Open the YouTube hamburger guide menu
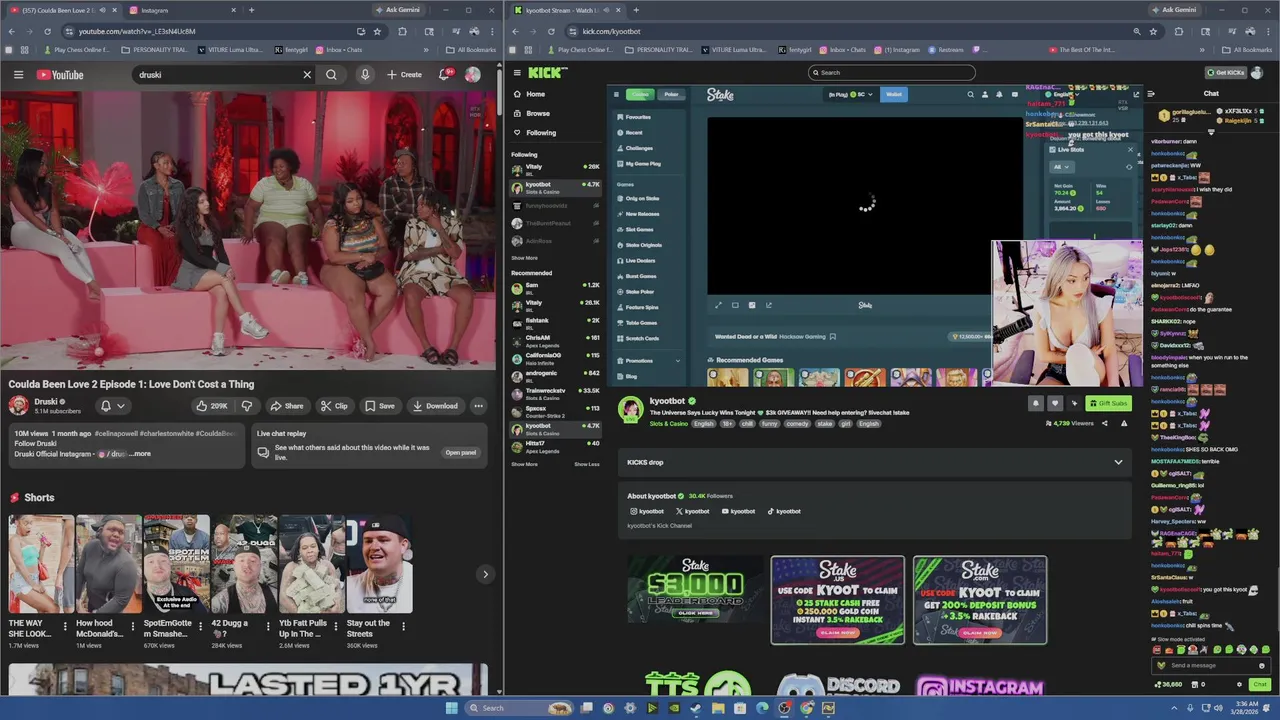The height and width of the screenshot is (720, 1280). [18, 75]
